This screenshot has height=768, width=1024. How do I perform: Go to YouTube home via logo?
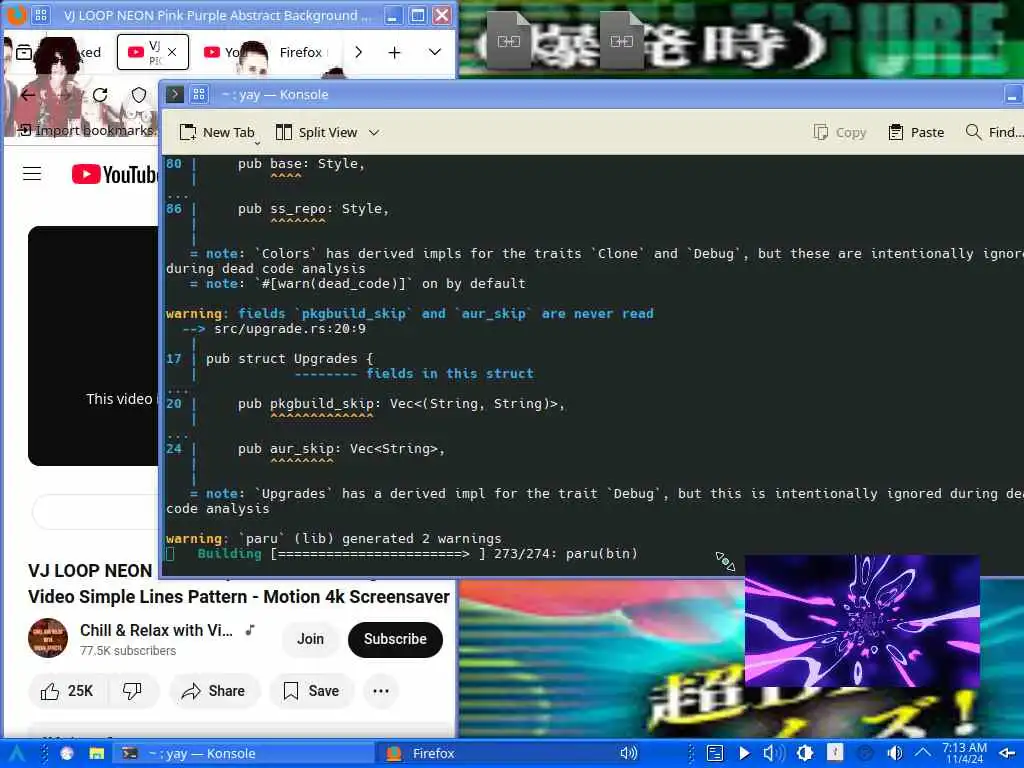click(114, 174)
